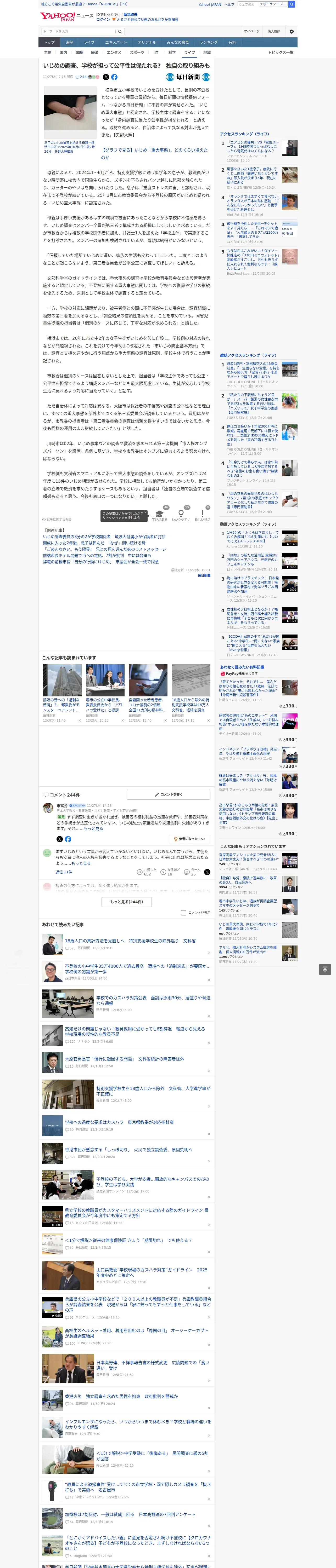Share the article on X below headline

[105, 77]
